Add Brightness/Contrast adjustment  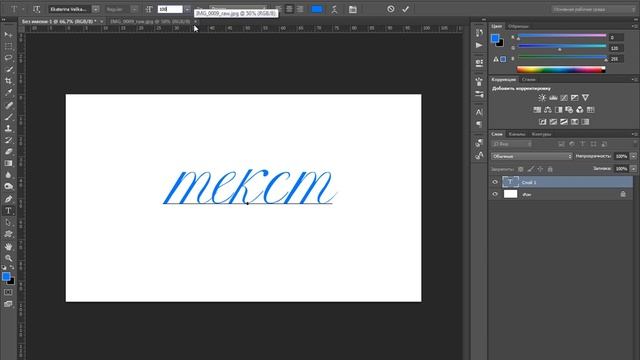542,98
